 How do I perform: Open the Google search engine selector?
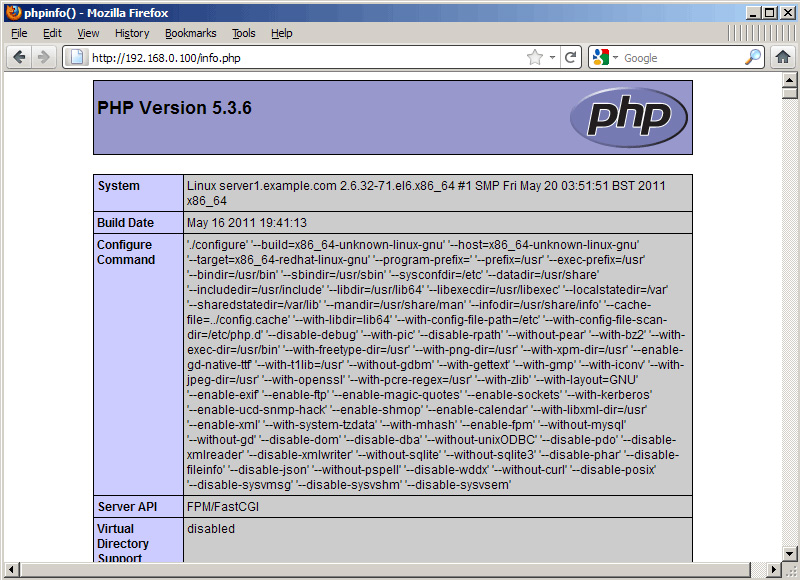[606, 57]
